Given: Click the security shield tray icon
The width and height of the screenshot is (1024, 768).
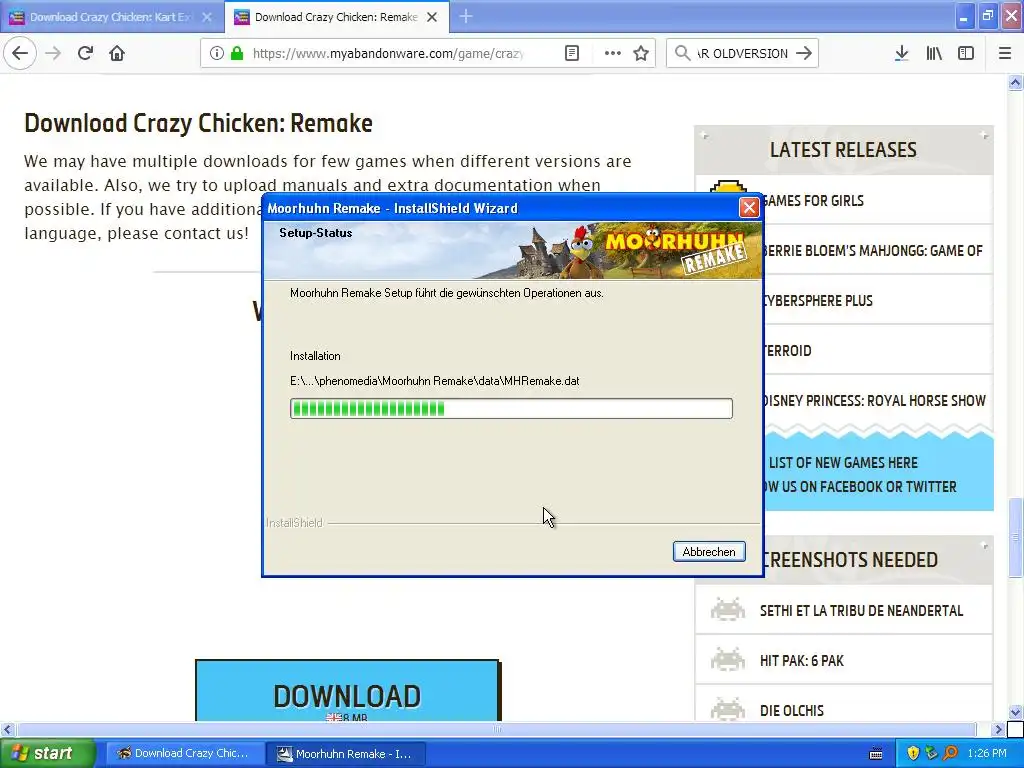Looking at the screenshot, I should pyautogui.click(x=913, y=754).
